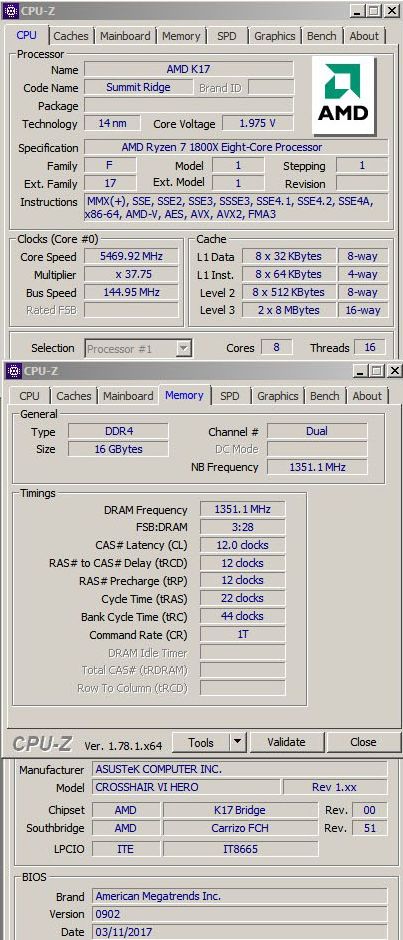The image size is (403, 940).
Task: Open SPD tab in the Memory window
Action: point(230,396)
